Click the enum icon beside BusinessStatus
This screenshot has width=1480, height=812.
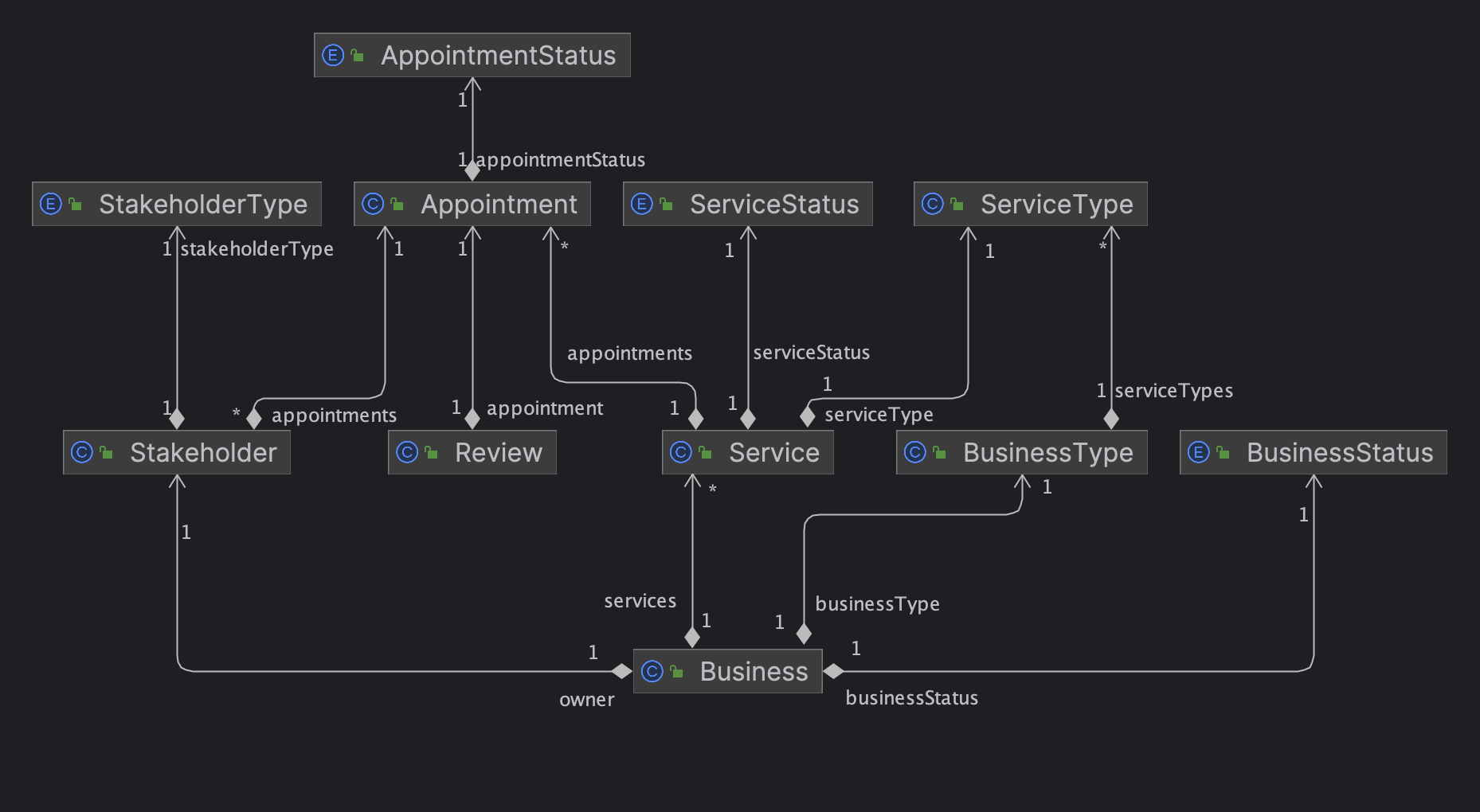pyautogui.click(x=1198, y=452)
